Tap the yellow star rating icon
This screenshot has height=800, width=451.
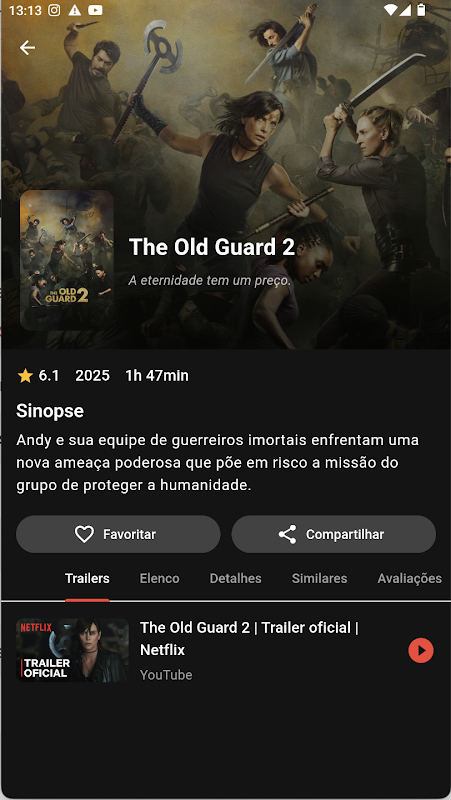[25, 376]
